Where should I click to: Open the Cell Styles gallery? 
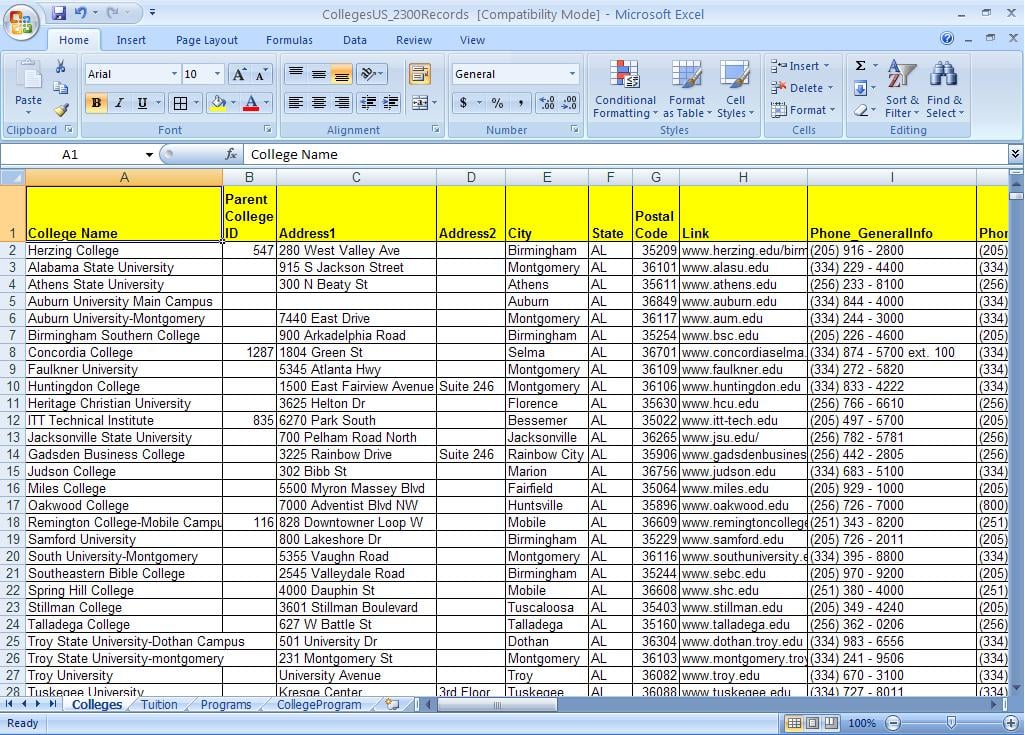tap(736, 90)
